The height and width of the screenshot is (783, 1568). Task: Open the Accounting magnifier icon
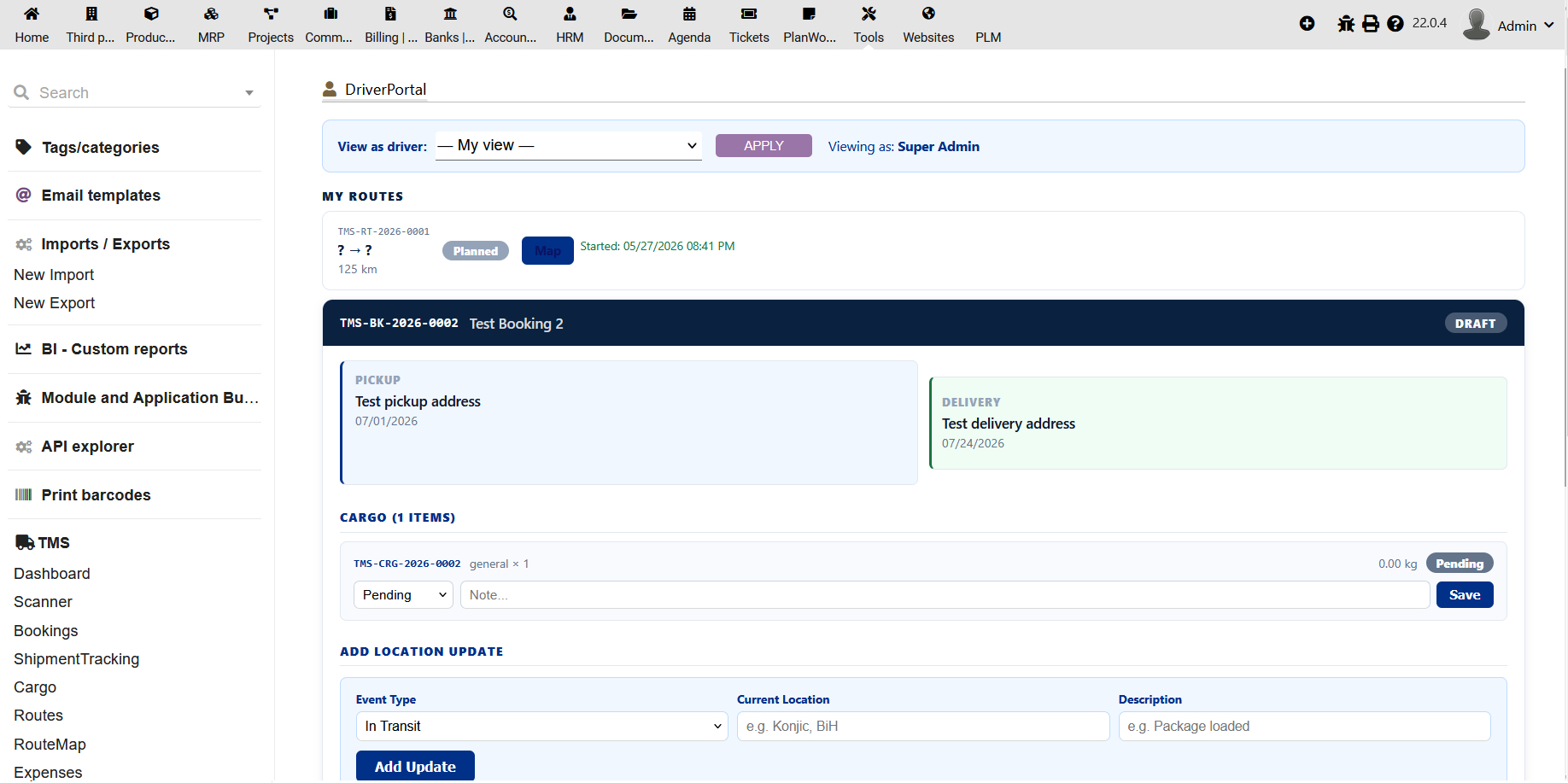510,14
